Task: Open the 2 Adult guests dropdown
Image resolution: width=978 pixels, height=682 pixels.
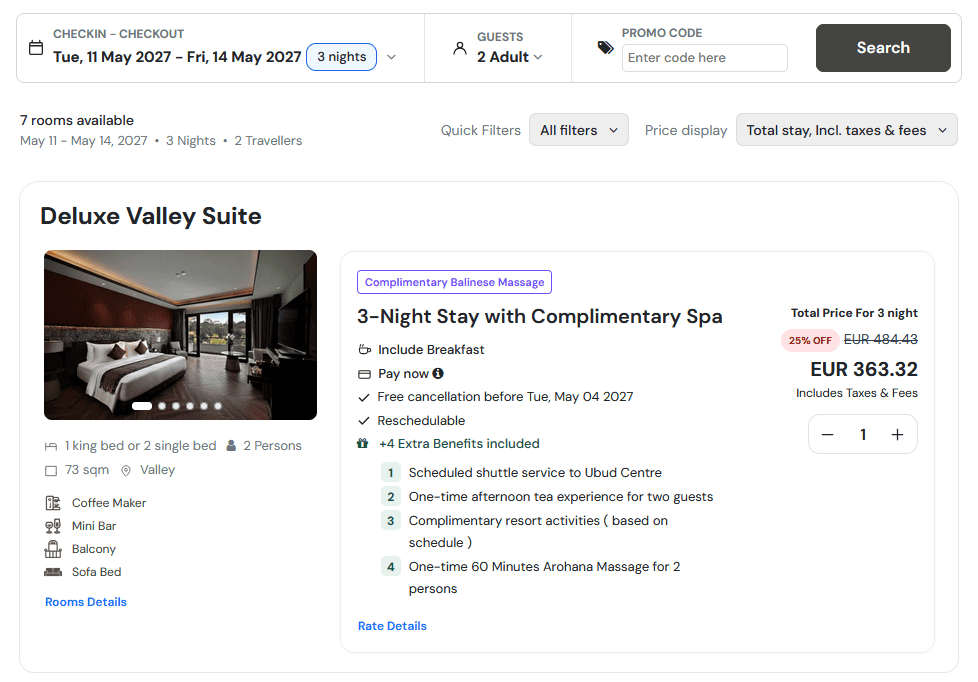Action: [x=510, y=57]
